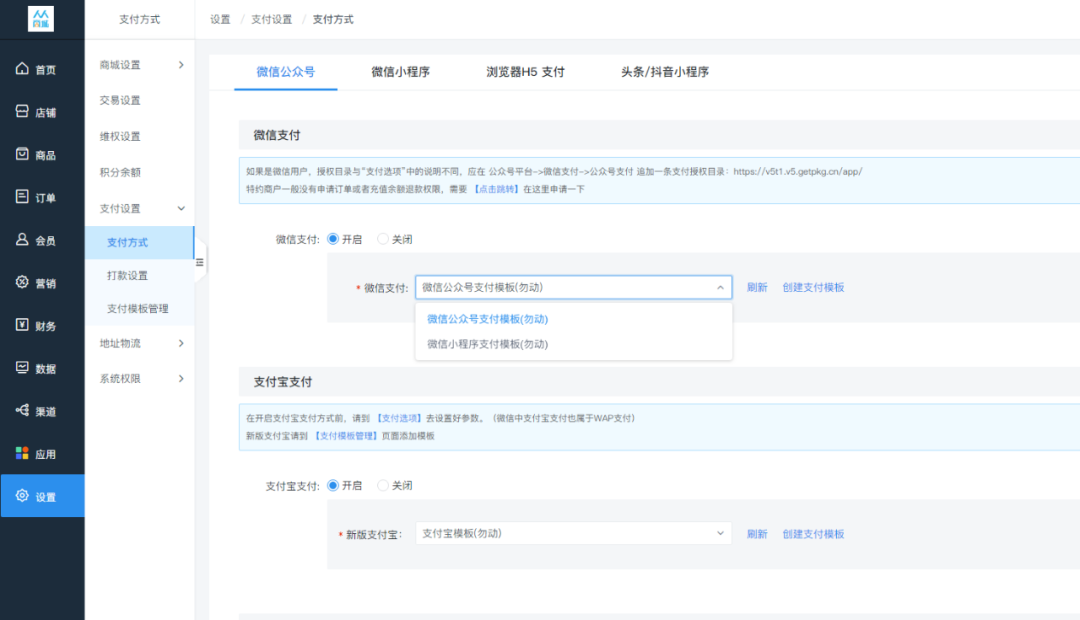The image size is (1080, 620).
Task: Click the 微信支付 section heading
Action: pos(276,135)
